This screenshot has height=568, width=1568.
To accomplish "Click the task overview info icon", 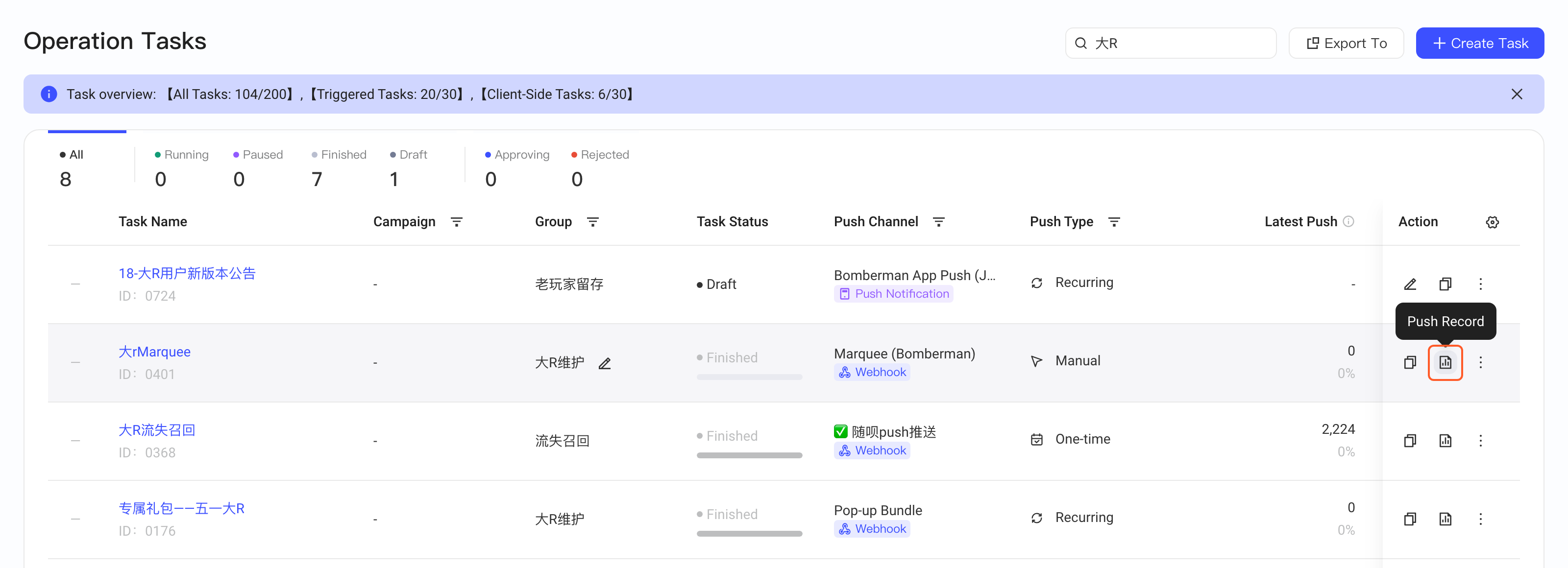I will point(49,95).
